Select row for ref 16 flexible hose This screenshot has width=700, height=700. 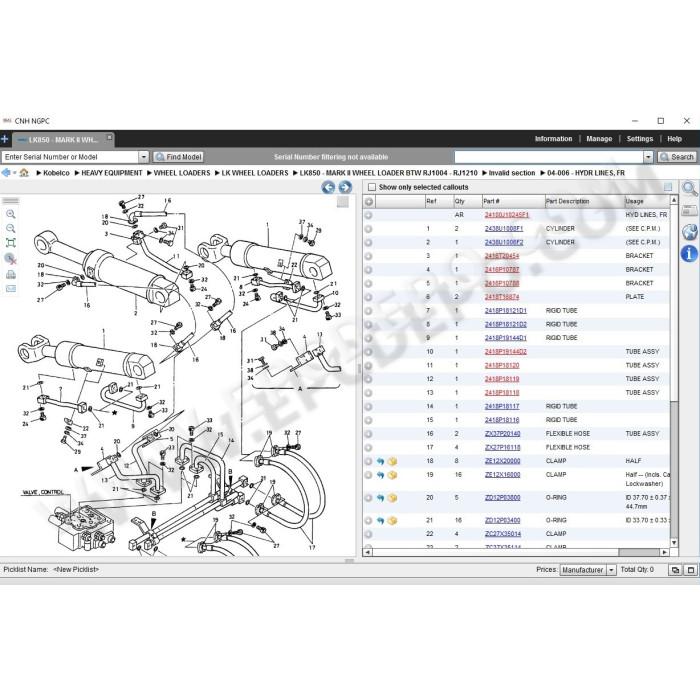(x=368, y=434)
